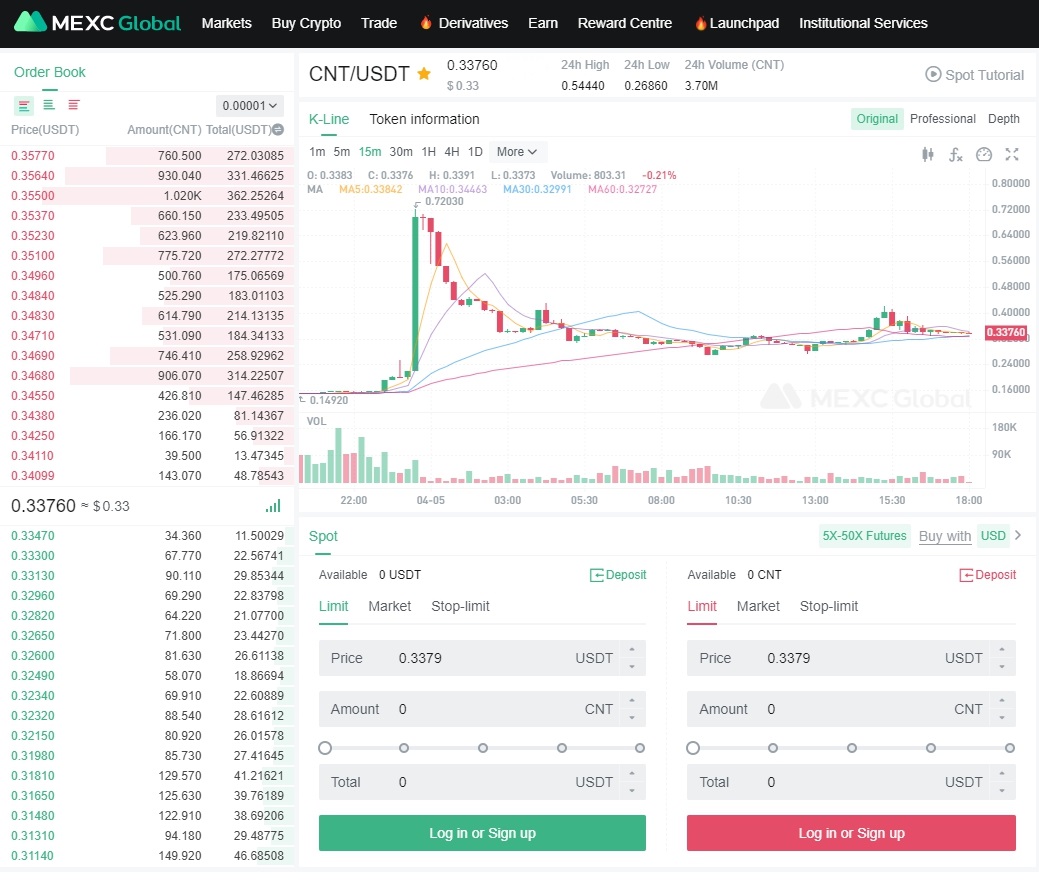The height and width of the screenshot is (880, 1039).
Task: Open the Institutional Services menu
Action: (x=863, y=23)
